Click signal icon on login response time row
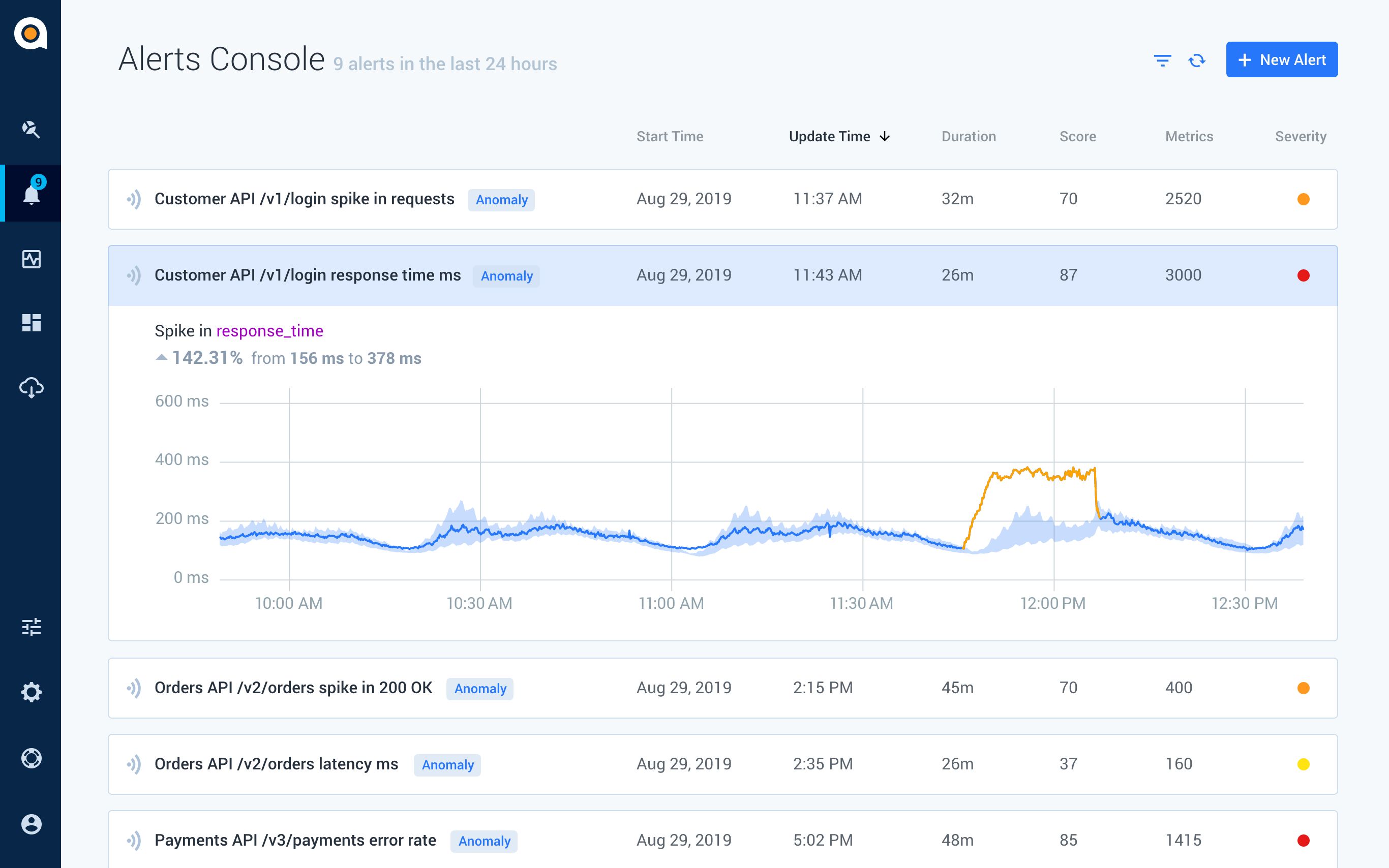Image resolution: width=1389 pixels, height=868 pixels. pos(134,275)
